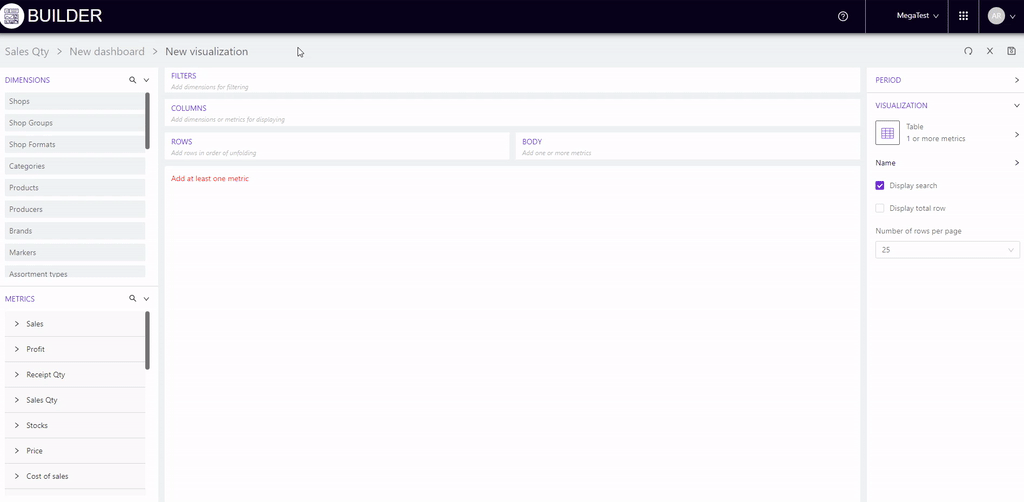Close the visualization with the X icon
Screen dimensions: 1024x503
(990, 51)
